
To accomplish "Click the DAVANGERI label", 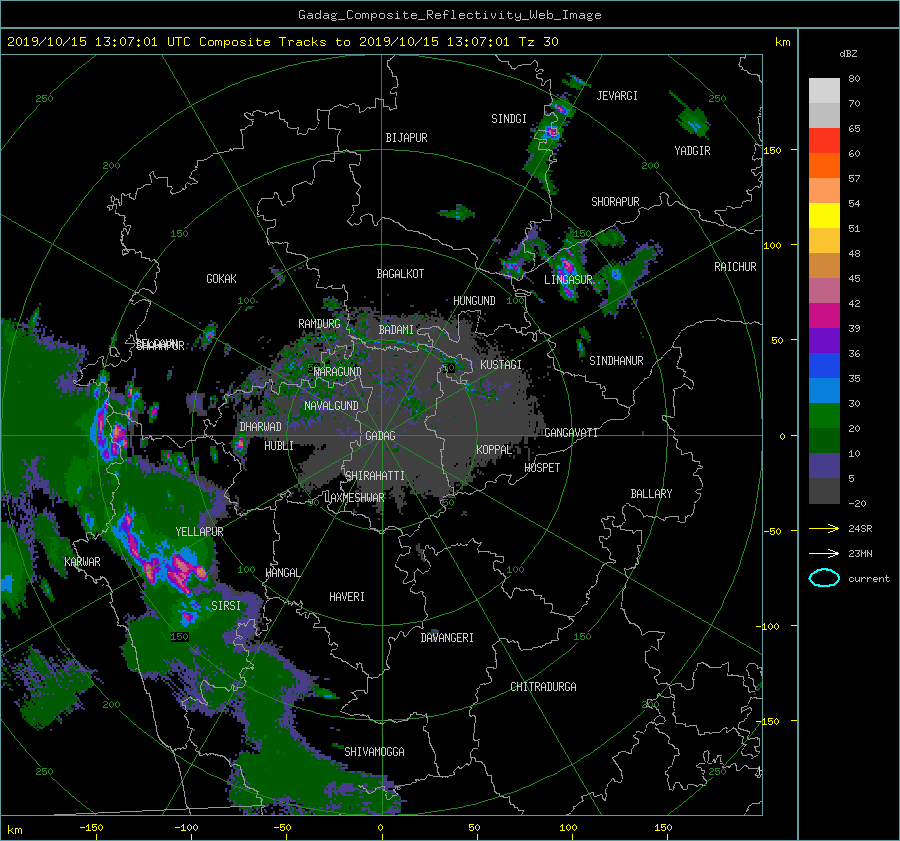I will (x=447, y=638).
